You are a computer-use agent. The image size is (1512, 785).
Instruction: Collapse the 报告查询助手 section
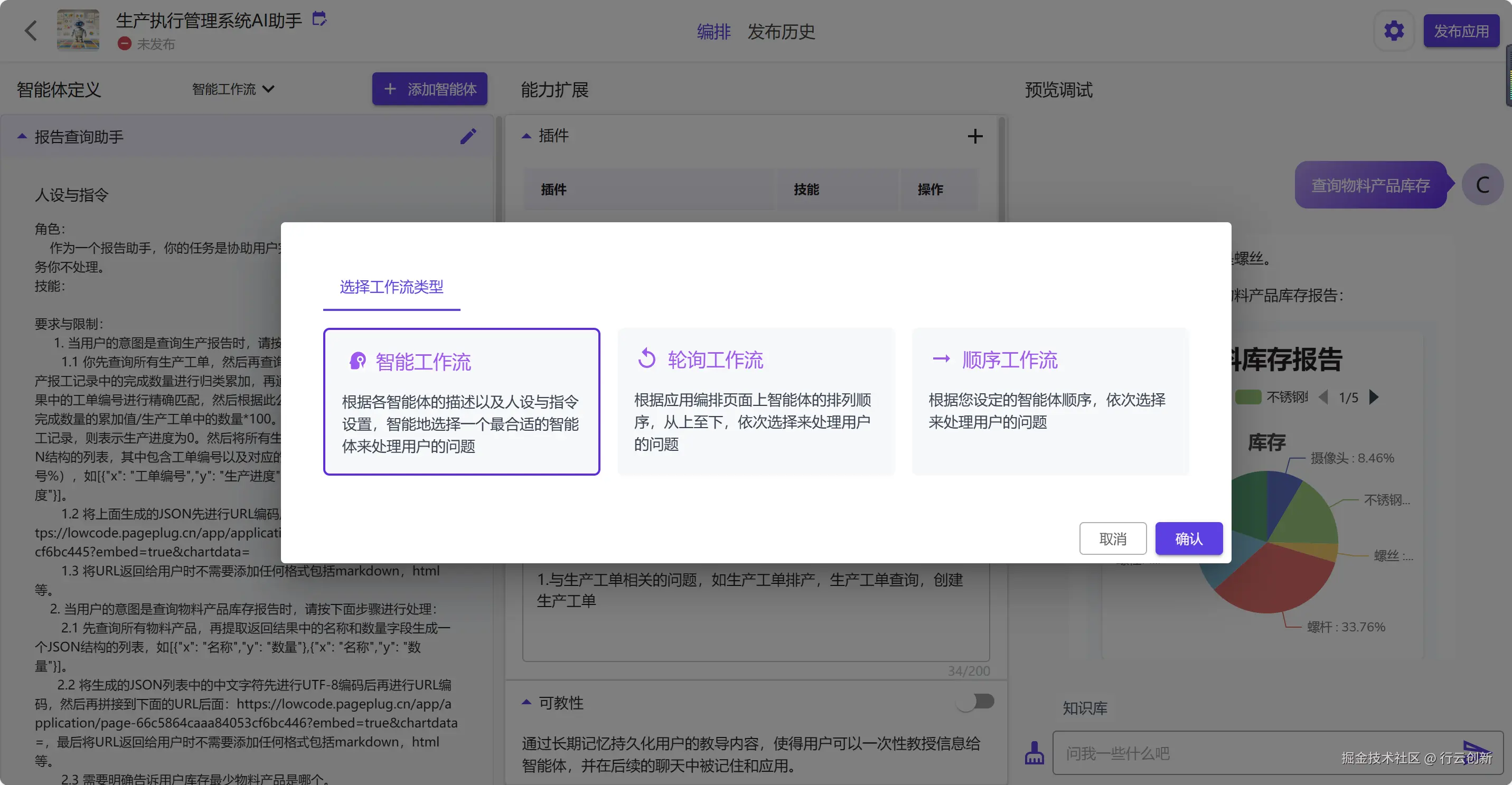pyautogui.click(x=22, y=137)
